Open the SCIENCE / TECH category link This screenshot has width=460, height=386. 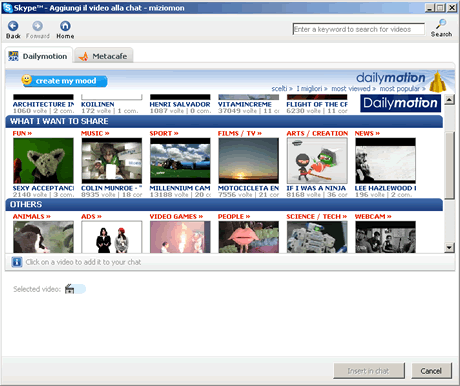317,217
